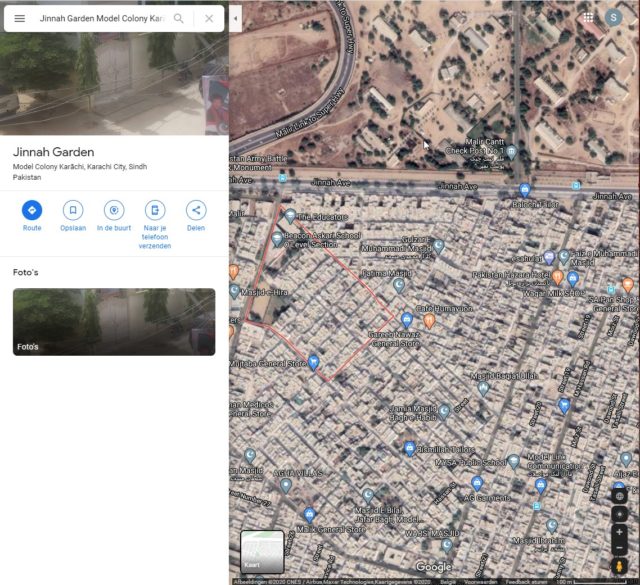The height and width of the screenshot is (585, 640).
Task: Click address line 'Model Colony Karāchi, Karachi City, Sindh'
Action: 80,167
